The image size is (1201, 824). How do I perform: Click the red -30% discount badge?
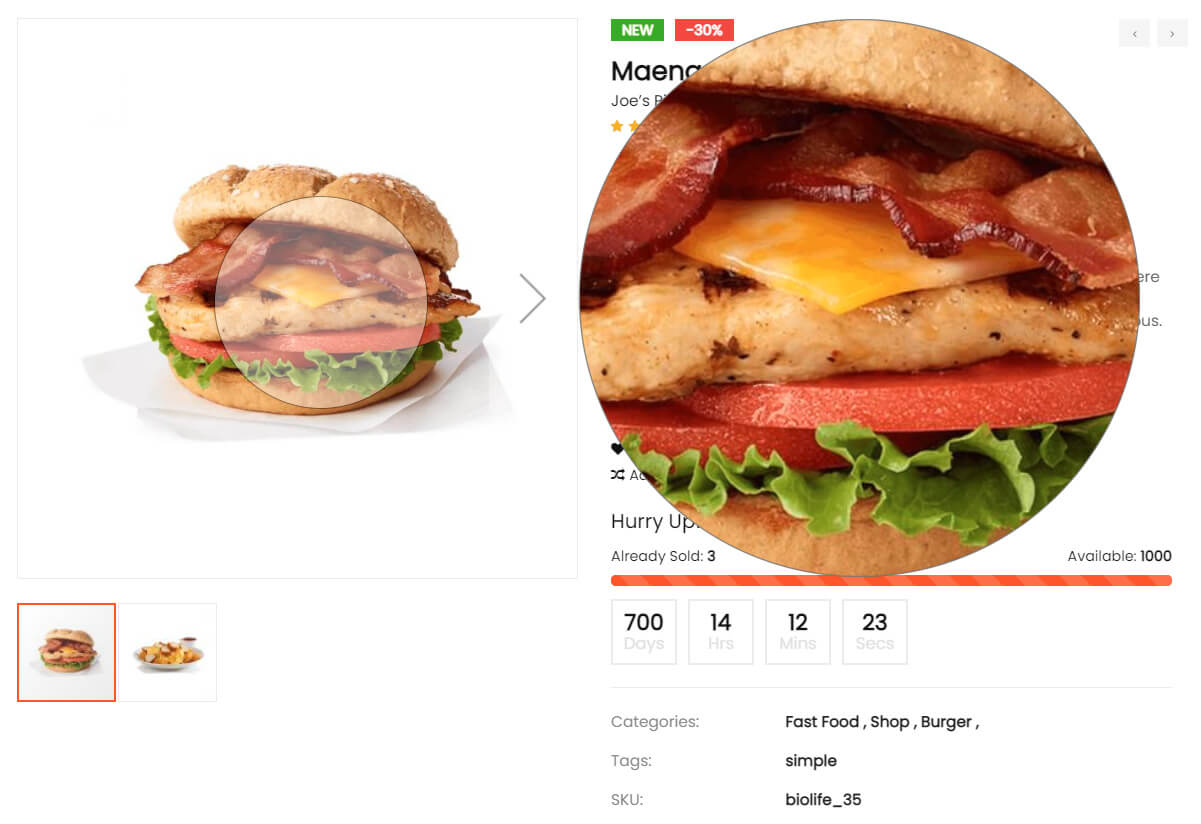click(x=704, y=30)
